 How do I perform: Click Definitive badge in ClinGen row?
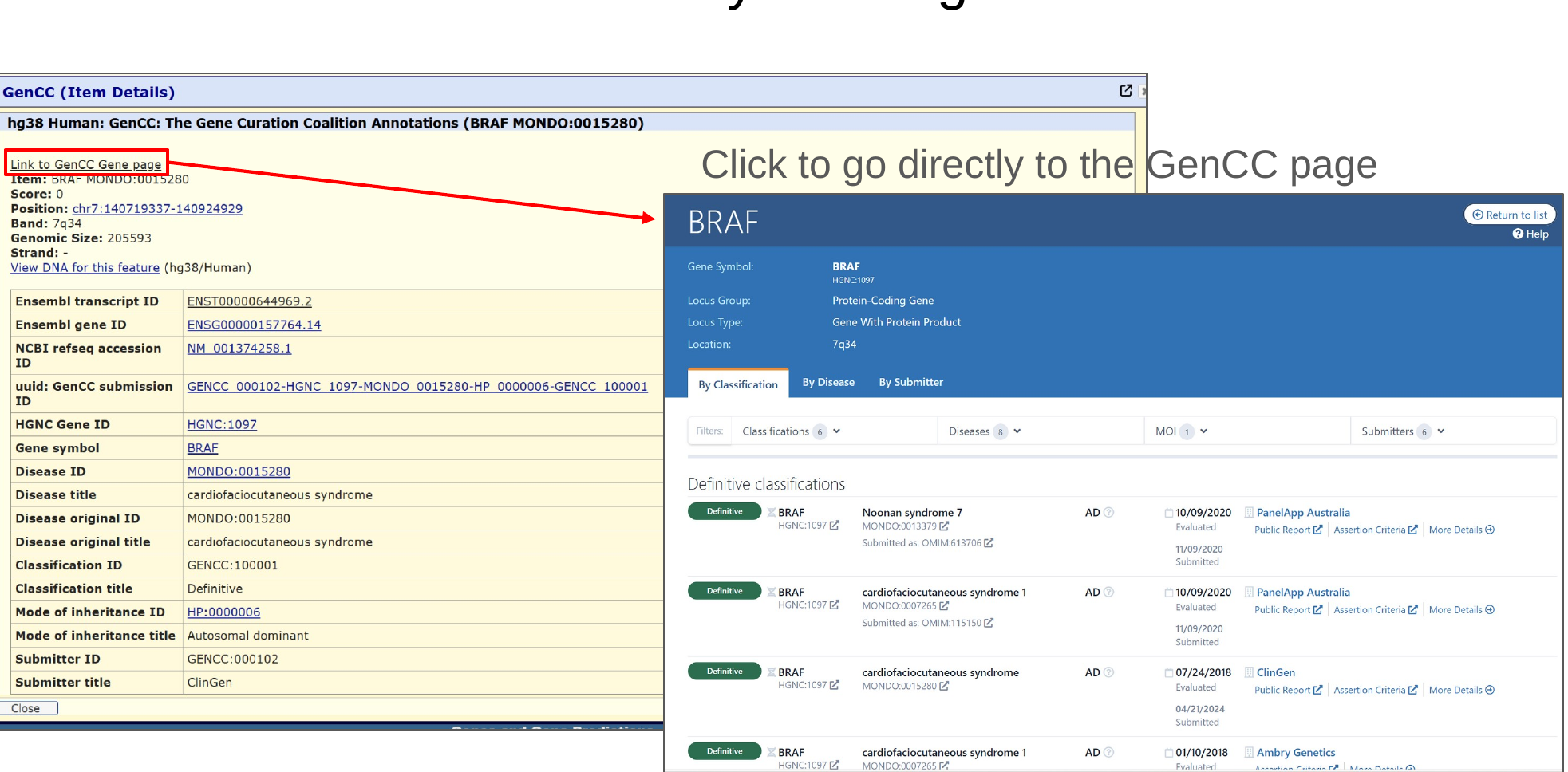725,672
